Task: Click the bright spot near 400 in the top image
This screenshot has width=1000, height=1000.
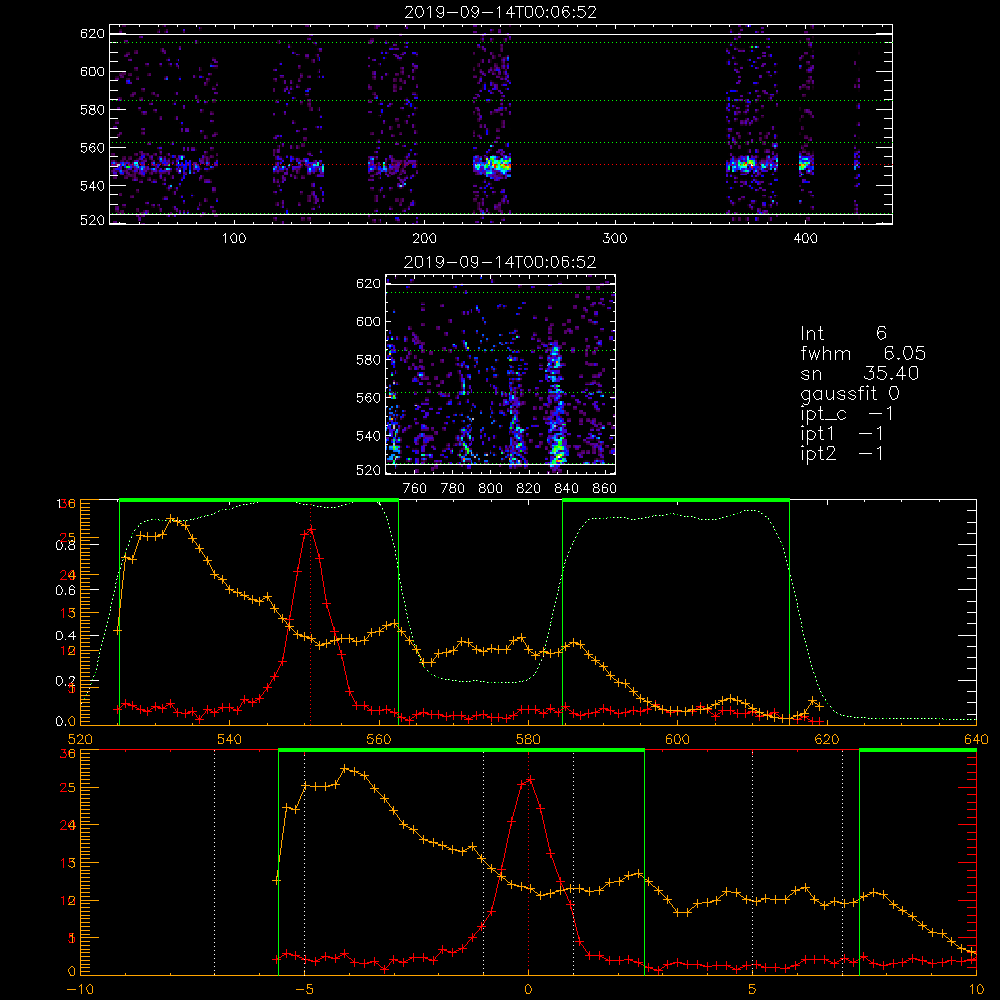Action: pyautogui.click(x=806, y=164)
